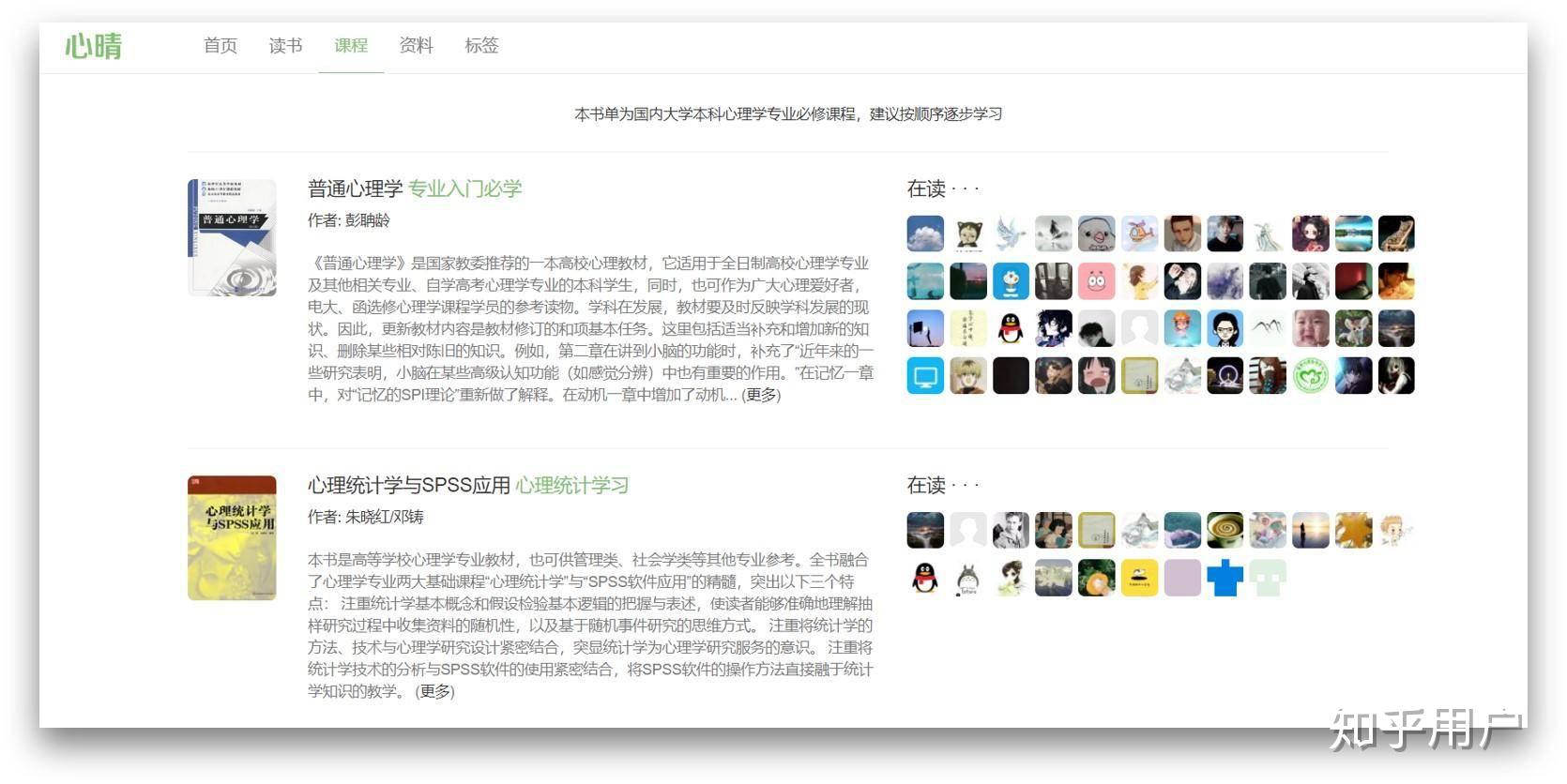Open the 心理统计学与SPSS应用 title link
Screen dimensions: 1567x784
(409, 485)
